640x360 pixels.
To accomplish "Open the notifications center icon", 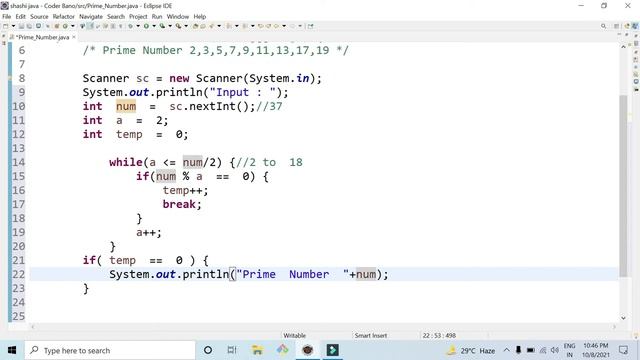I will (x=623, y=350).
